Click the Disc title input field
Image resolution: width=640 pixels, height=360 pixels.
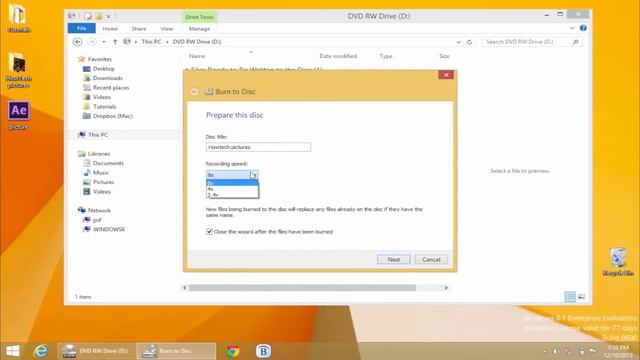coord(258,147)
